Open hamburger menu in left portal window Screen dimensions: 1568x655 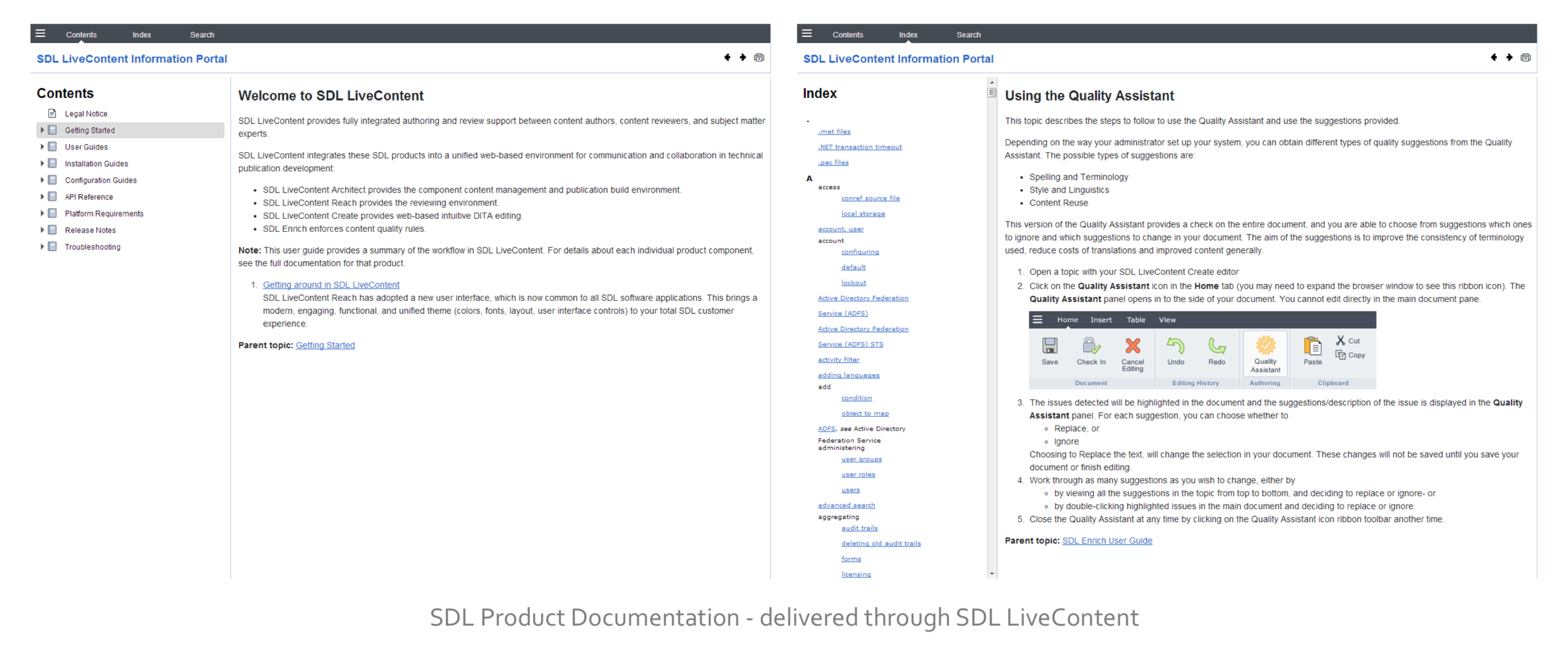[x=40, y=34]
